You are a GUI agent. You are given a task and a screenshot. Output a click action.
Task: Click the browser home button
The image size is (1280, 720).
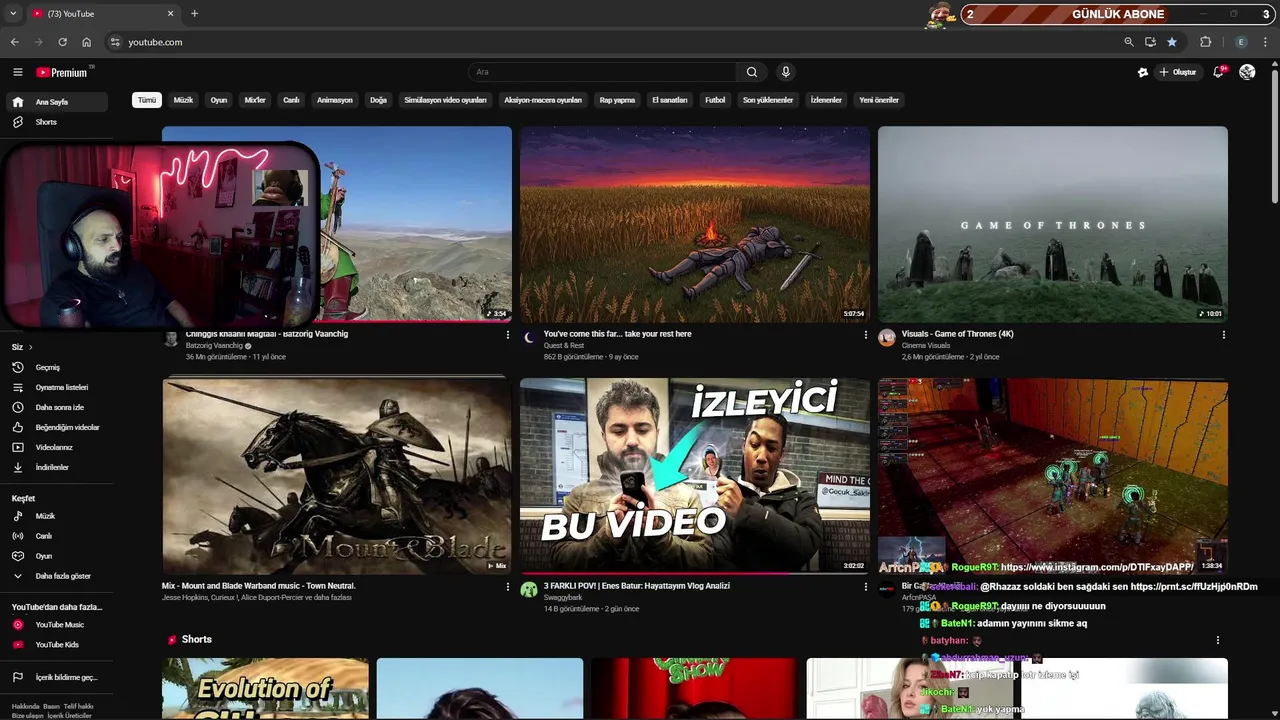(x=87, y=42)
